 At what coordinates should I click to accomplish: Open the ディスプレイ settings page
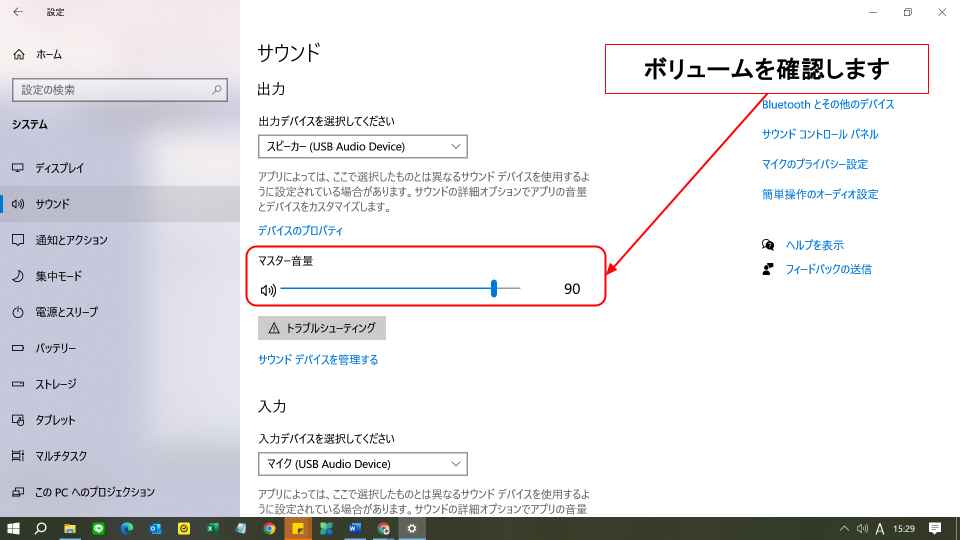tap(60, 168)
